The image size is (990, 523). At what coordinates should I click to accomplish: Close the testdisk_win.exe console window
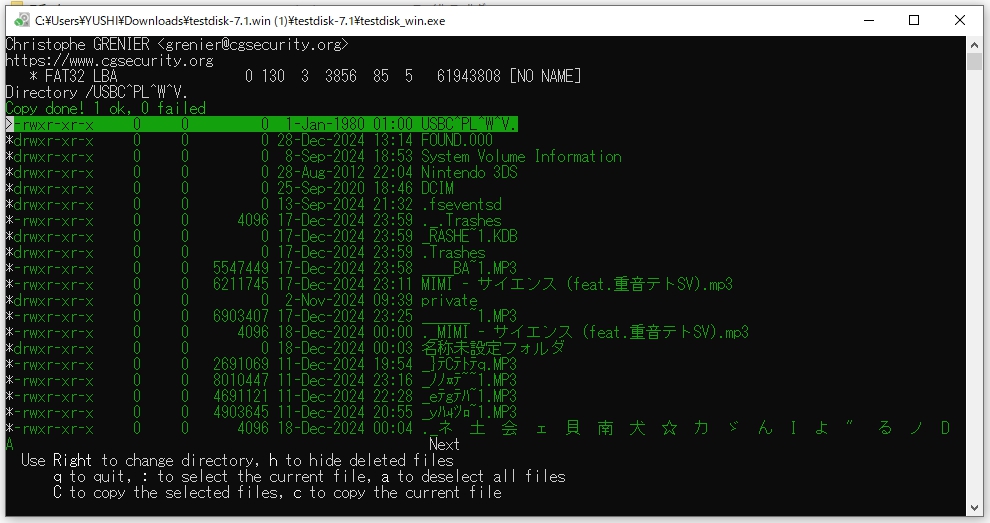coord(961,20)
